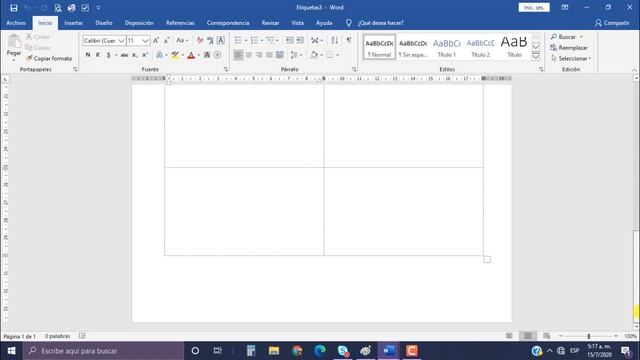Apply the text highlight color
Viewport: 640px width, 360px height.
175,55
